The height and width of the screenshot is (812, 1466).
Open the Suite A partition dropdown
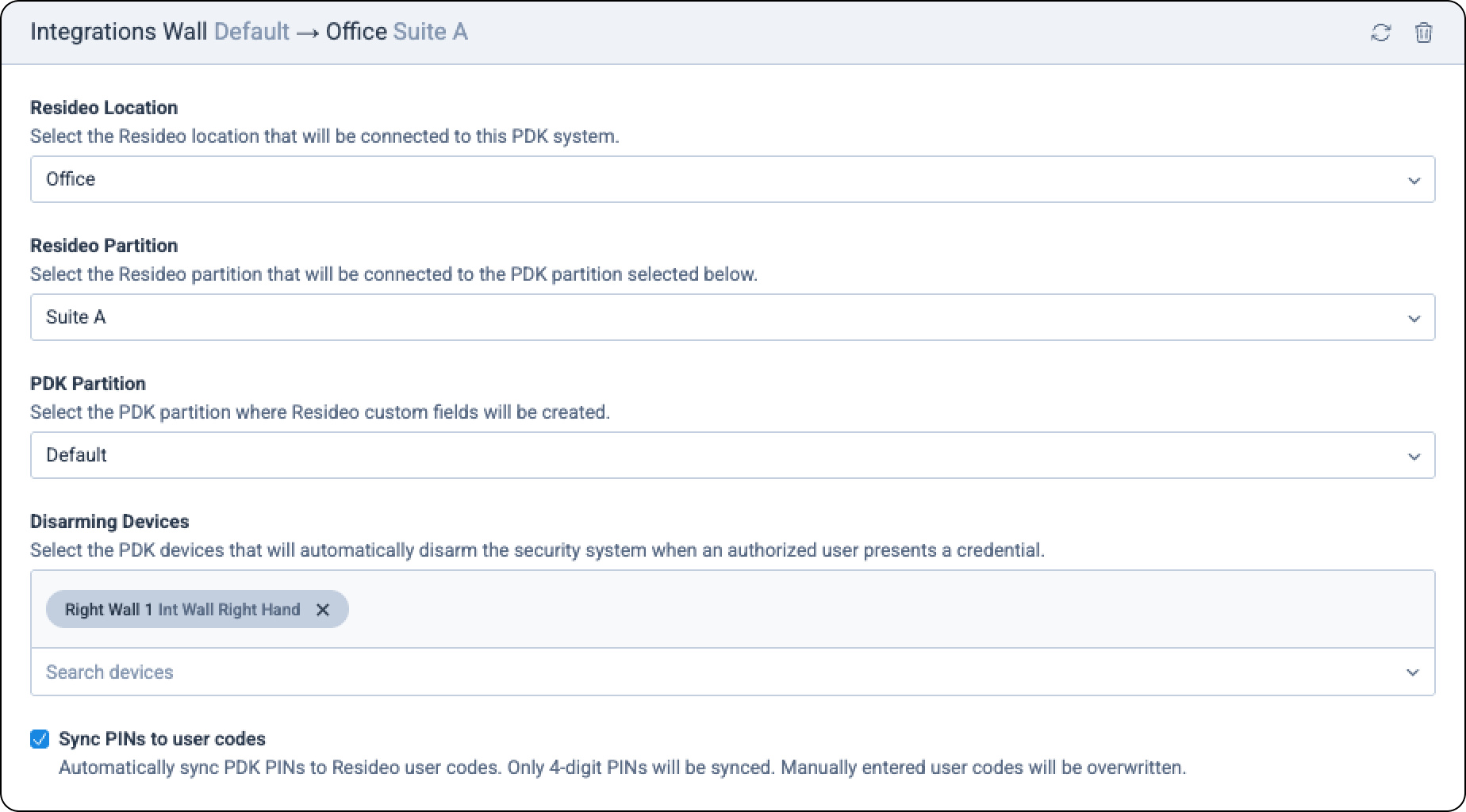pos(733,317)
